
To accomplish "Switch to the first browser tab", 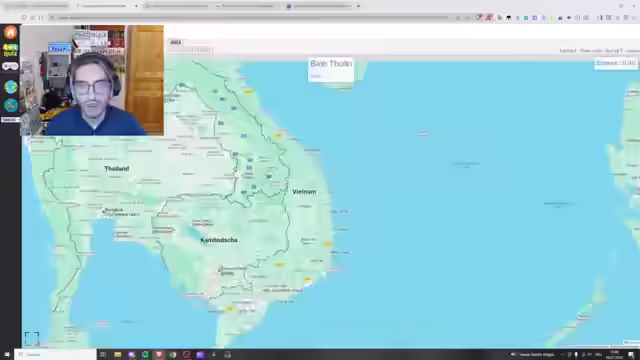I will pyautogui.click(x=37, y=6).
